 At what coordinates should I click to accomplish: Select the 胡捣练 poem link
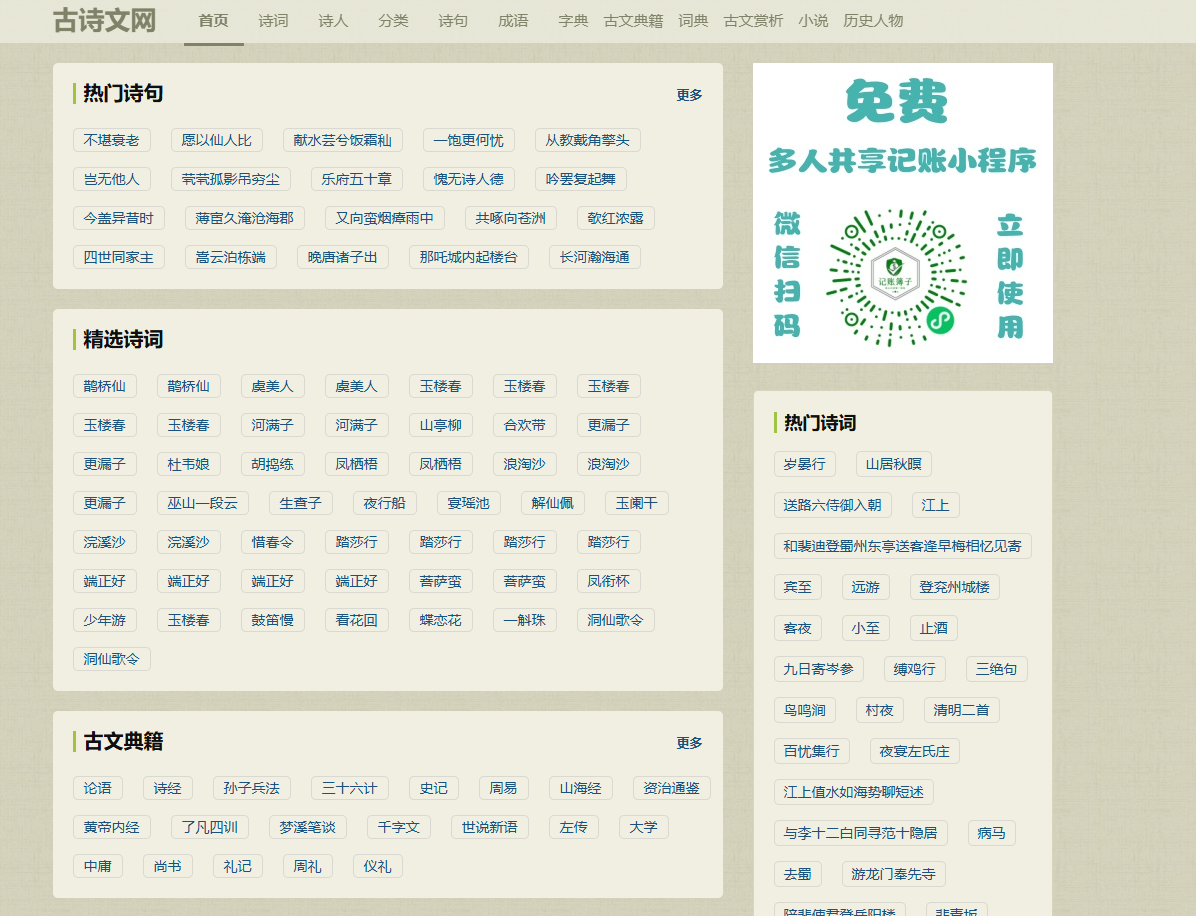point(272,464)
